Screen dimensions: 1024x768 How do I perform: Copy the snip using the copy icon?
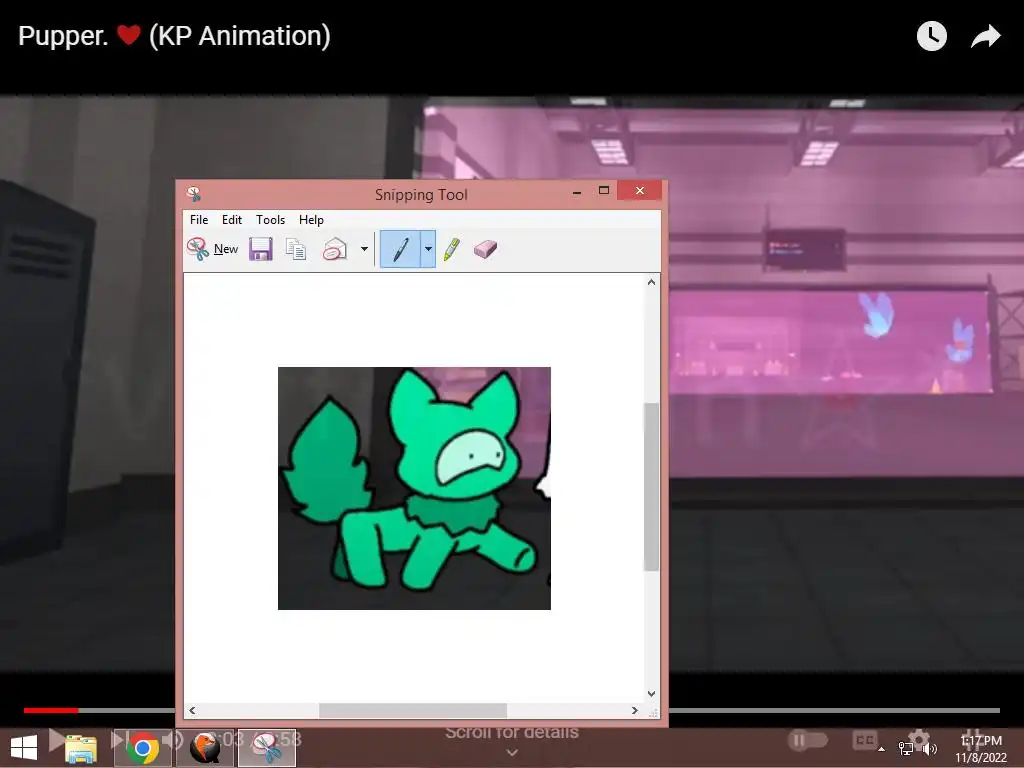(296, 249)
